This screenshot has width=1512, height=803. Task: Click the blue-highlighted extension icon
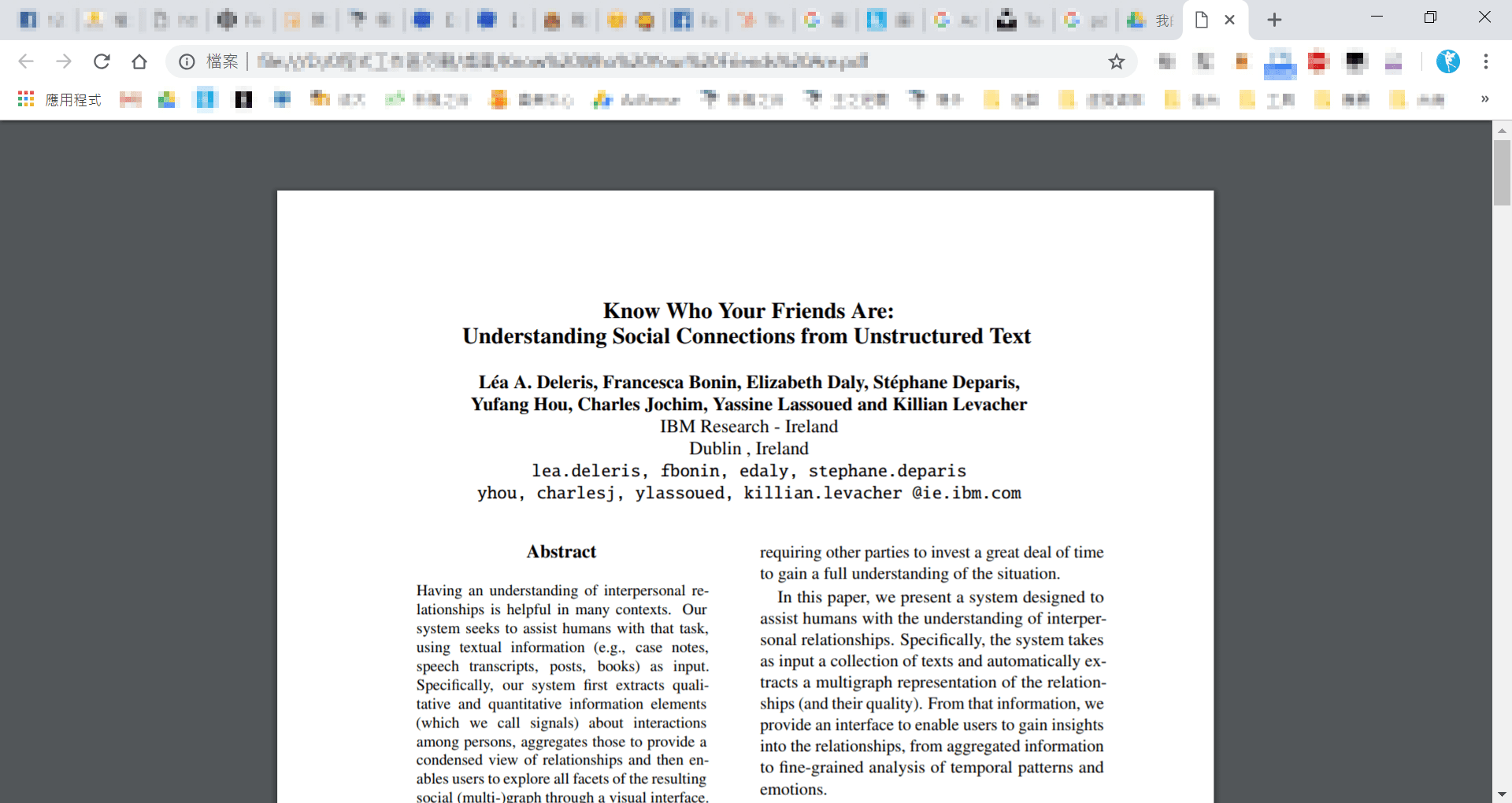click(1280, 63)
